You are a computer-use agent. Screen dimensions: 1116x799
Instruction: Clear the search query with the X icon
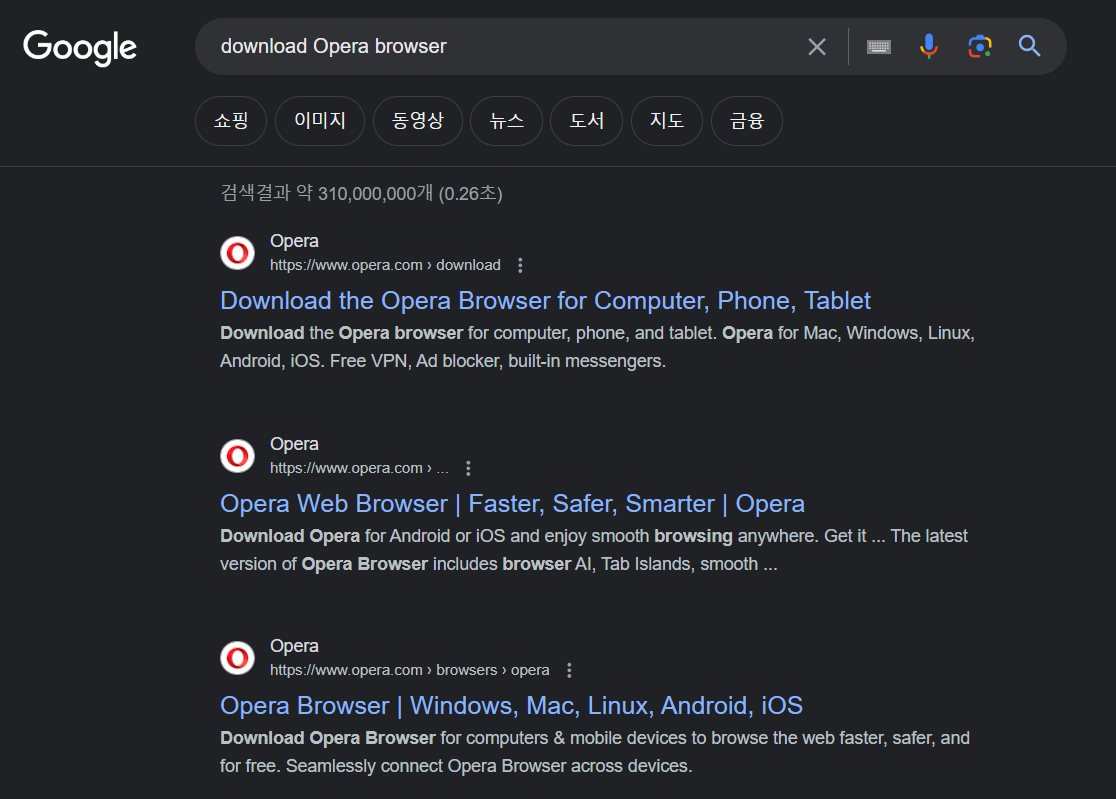click(x=816, y=47)
